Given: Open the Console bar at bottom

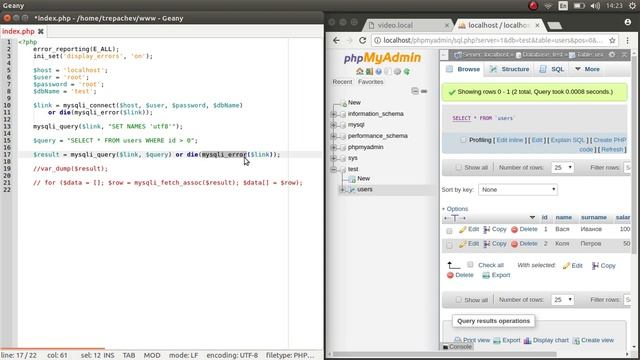Looking at the screenshot, I should (x=456, y=347).
